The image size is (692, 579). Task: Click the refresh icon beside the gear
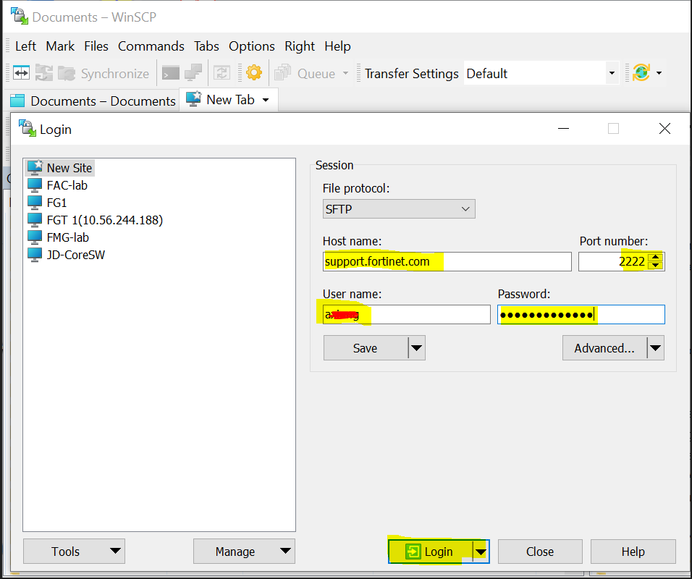(x=222, y=73)
